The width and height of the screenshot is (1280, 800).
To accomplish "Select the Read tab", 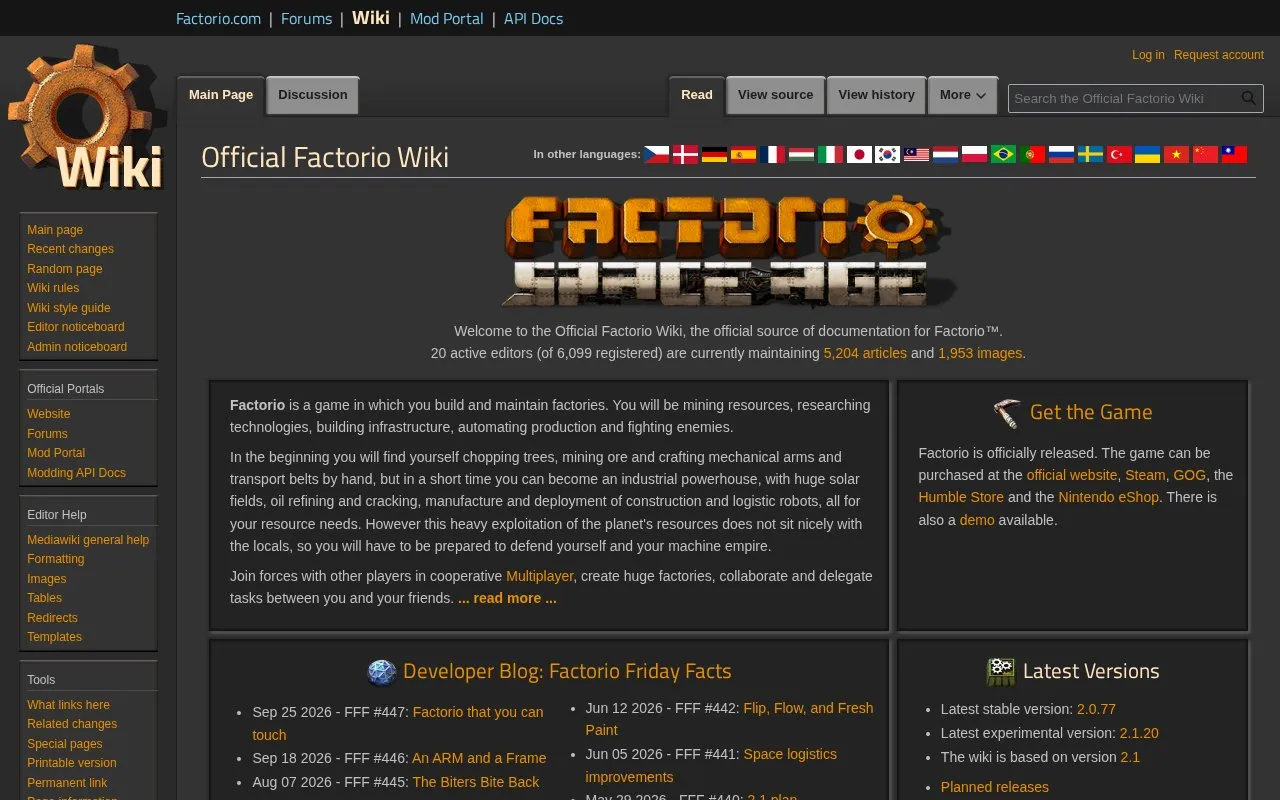I will tap(697, 95).
